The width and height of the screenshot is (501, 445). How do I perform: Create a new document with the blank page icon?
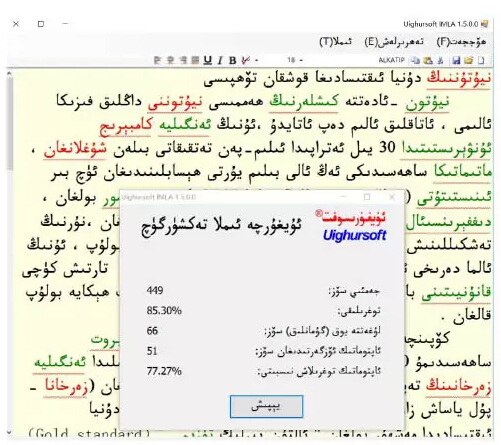pyautogui.click(x=481, y=60)
